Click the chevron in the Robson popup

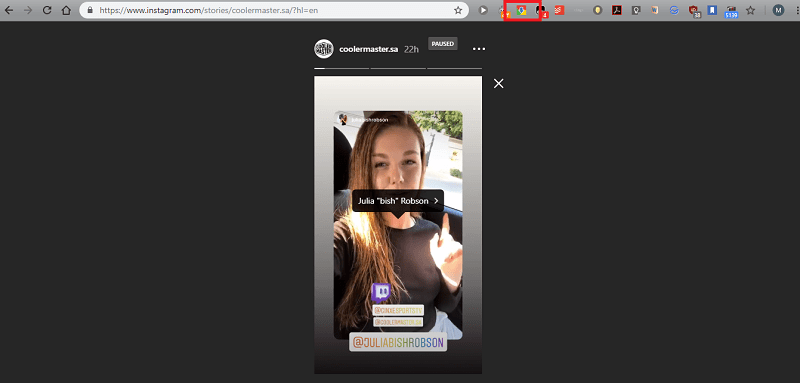pos(436,201)
